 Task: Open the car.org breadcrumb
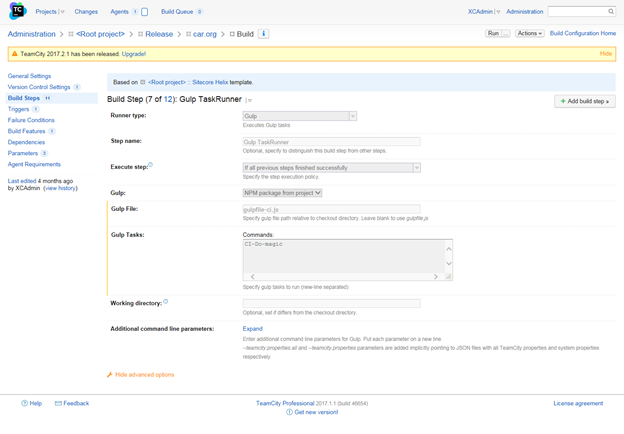205,34
